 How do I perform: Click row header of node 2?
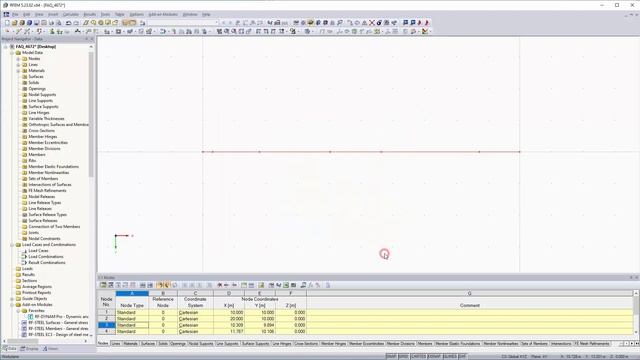point(107,319)
